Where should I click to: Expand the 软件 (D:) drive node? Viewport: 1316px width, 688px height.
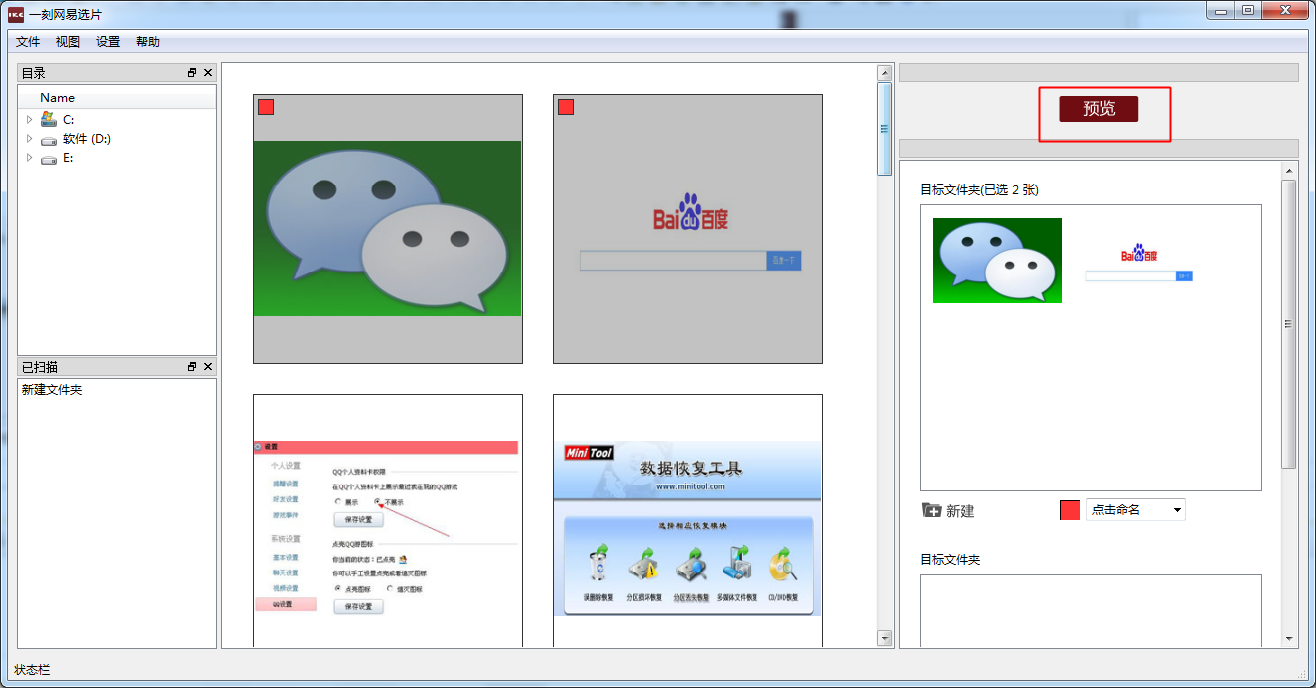click(x=30, y=140)
